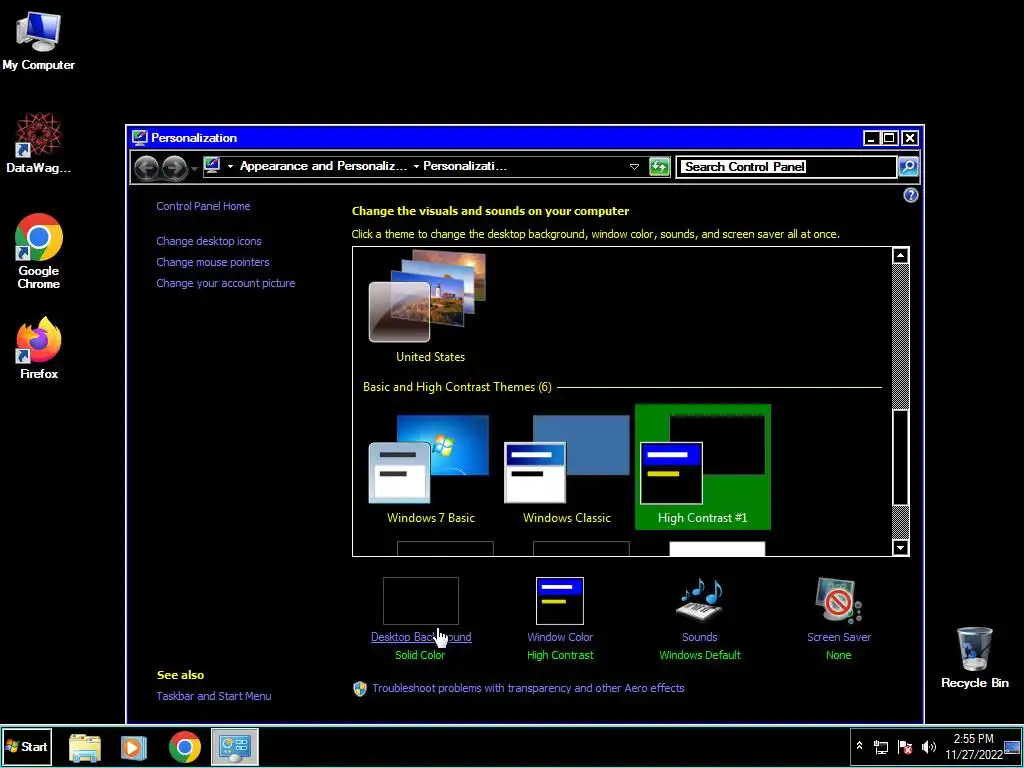The height and width of the screenshot is (768, 1024).
Task: Select Control Panel taskbar button
Action: pos(235,747)
